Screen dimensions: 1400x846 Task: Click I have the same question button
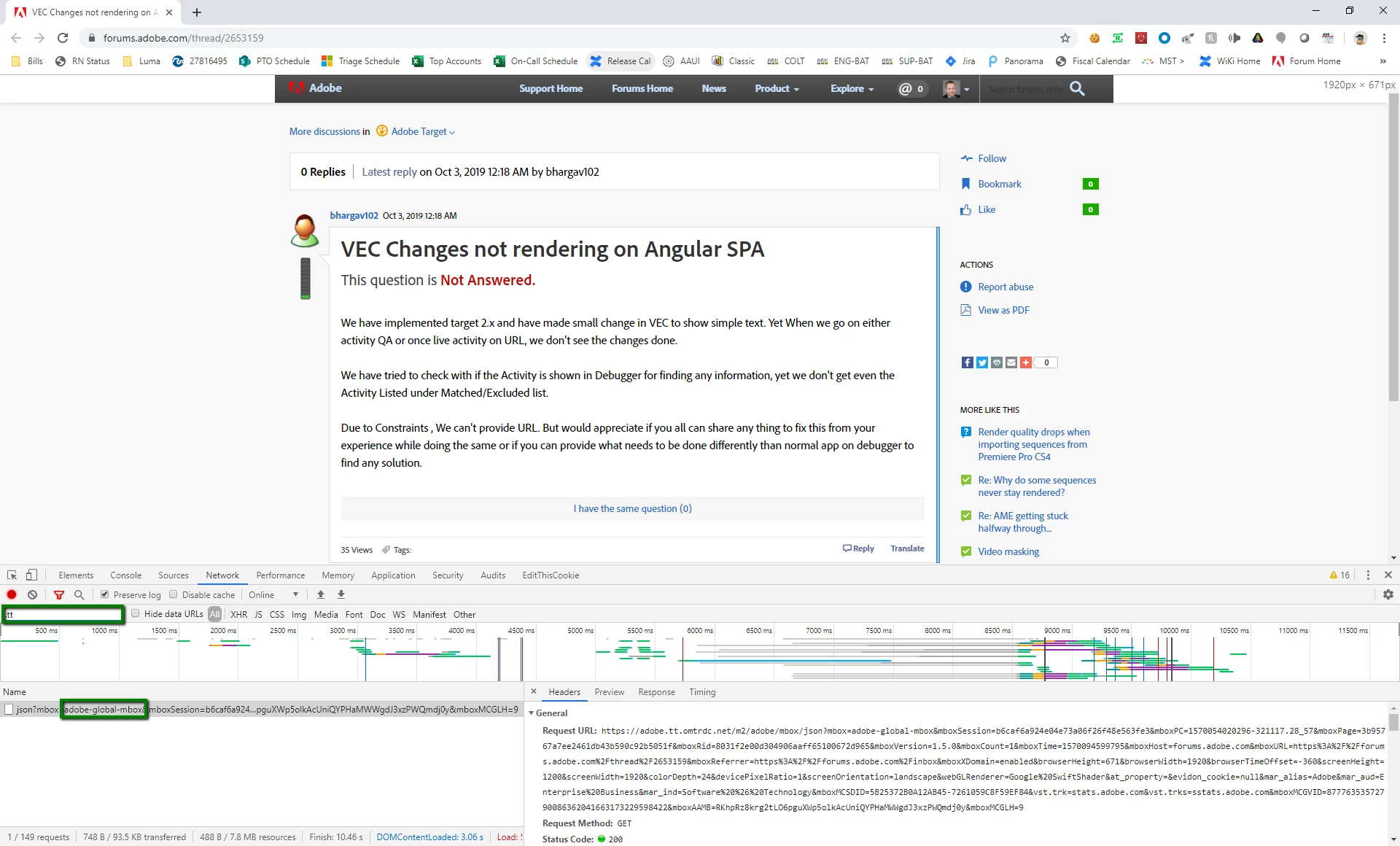(x=632, y=509)
